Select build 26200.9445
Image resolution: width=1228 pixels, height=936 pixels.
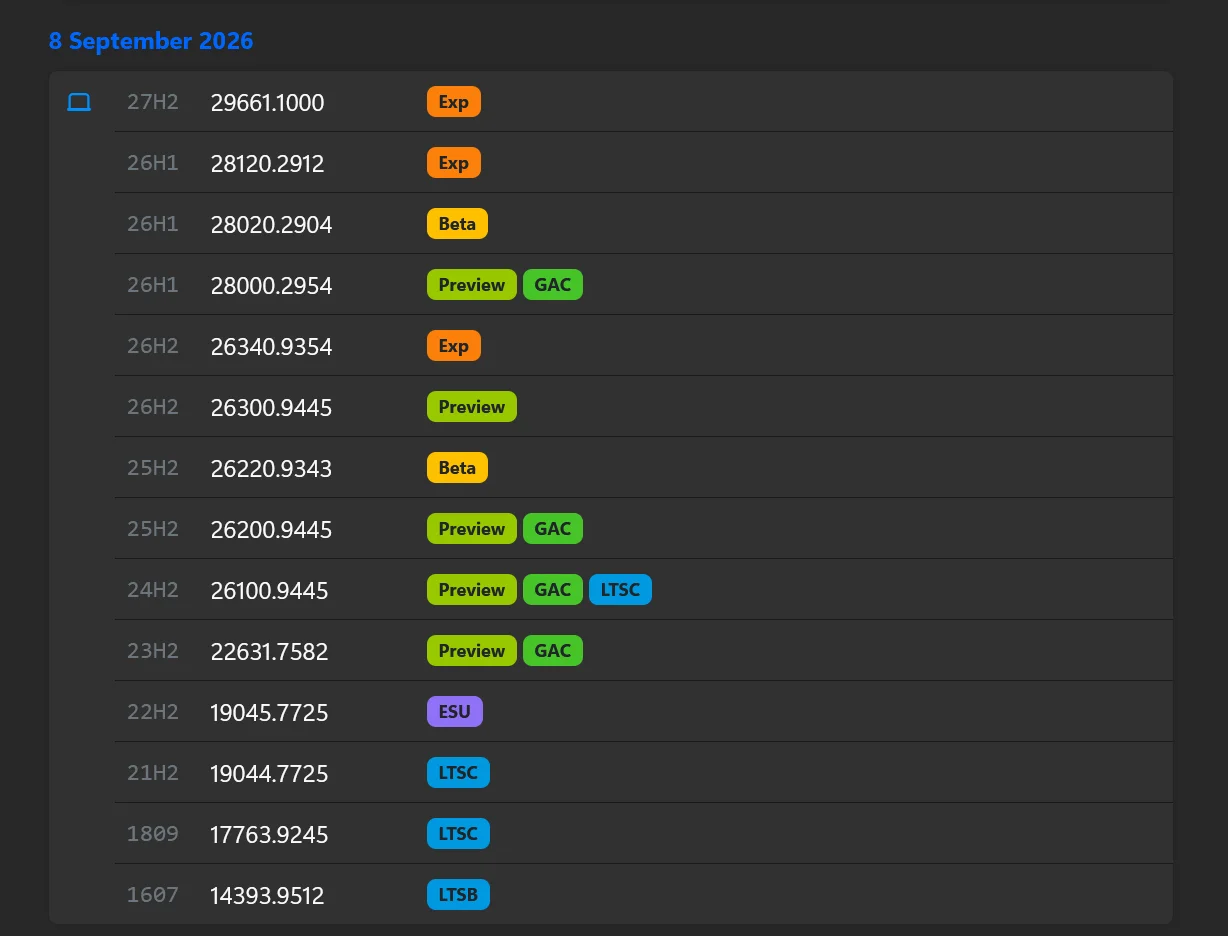(x=271, y=529)
